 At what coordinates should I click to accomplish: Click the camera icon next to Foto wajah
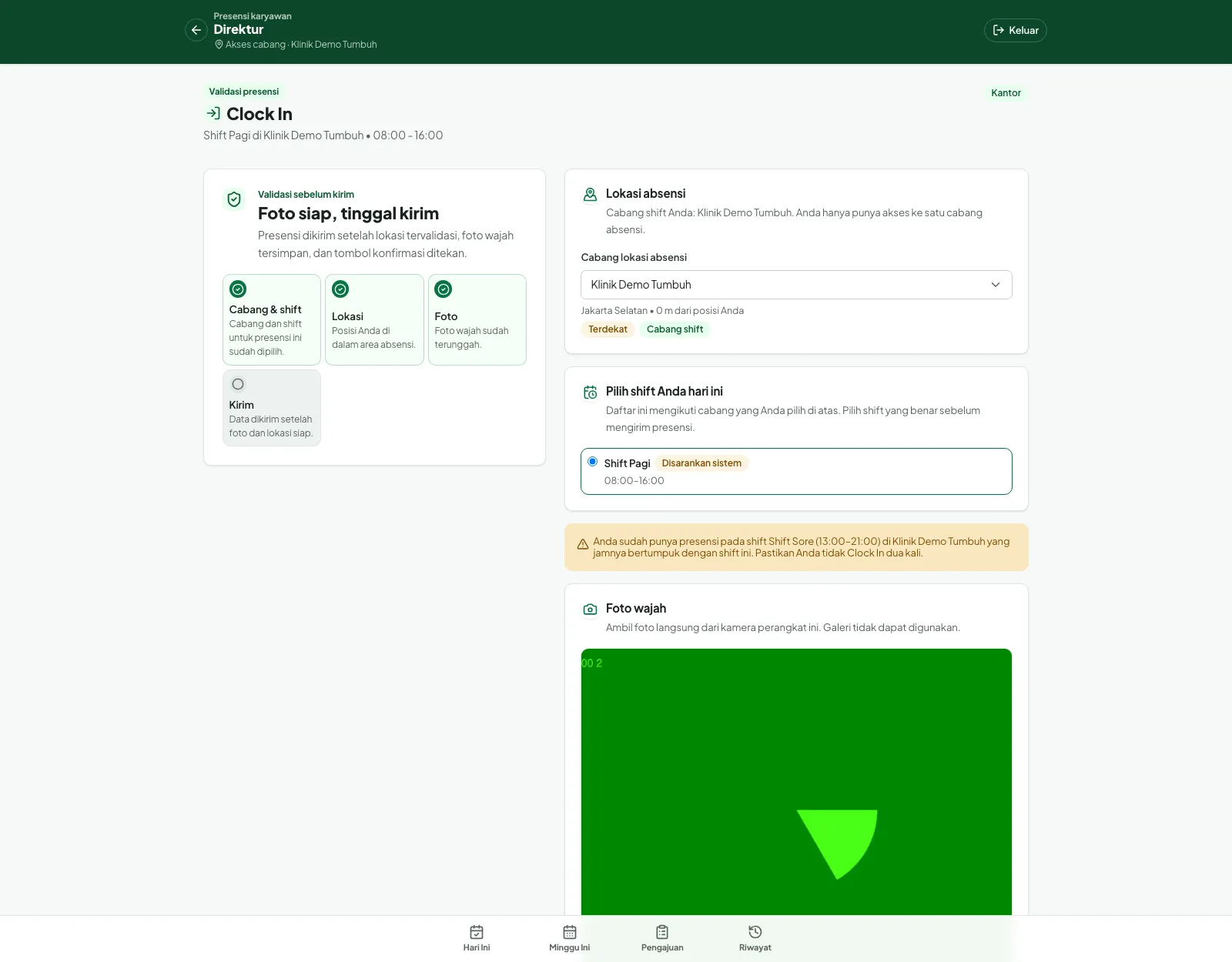tap(590, 610)
